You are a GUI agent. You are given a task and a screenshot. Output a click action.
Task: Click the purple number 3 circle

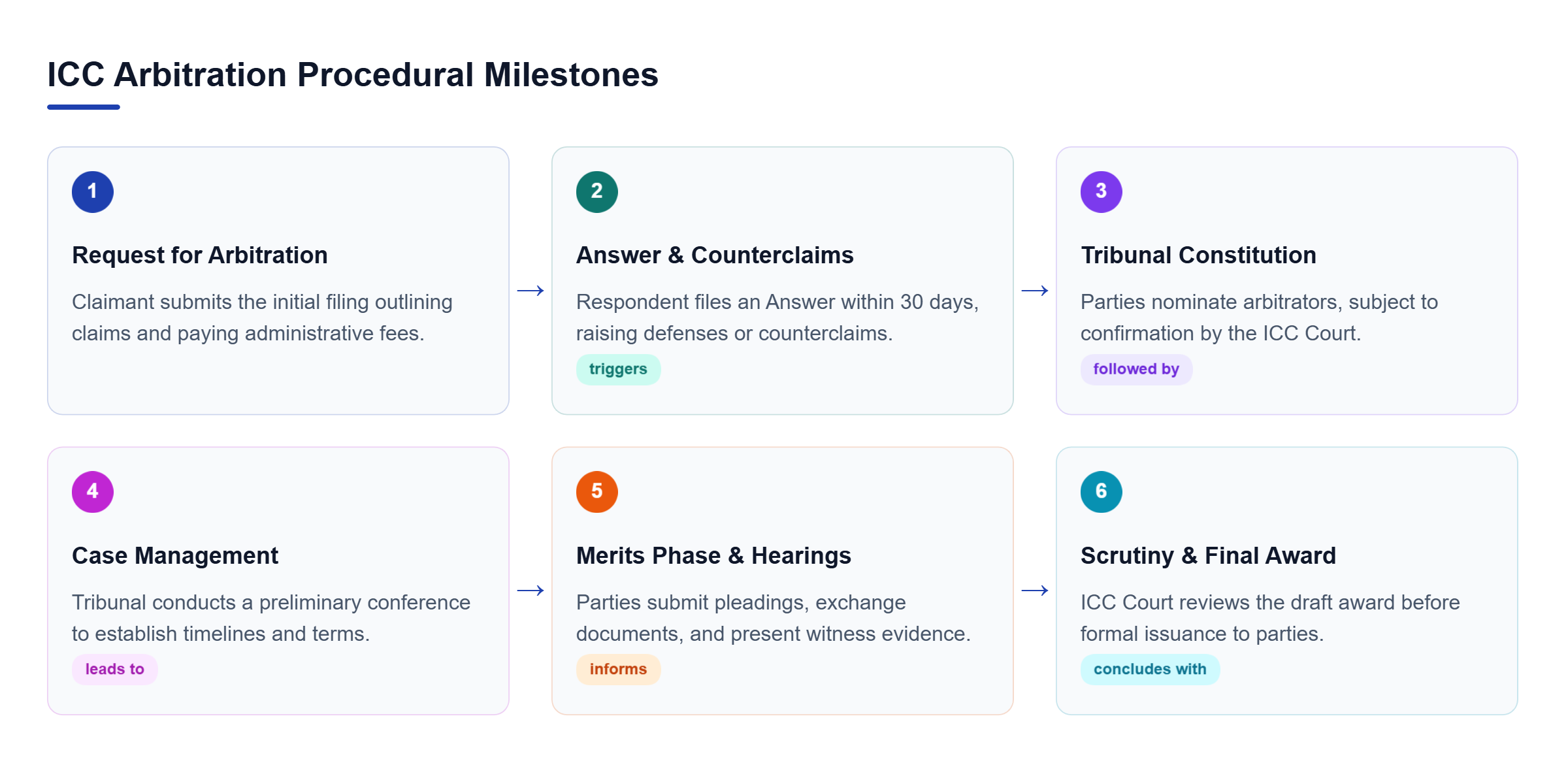1102,191
